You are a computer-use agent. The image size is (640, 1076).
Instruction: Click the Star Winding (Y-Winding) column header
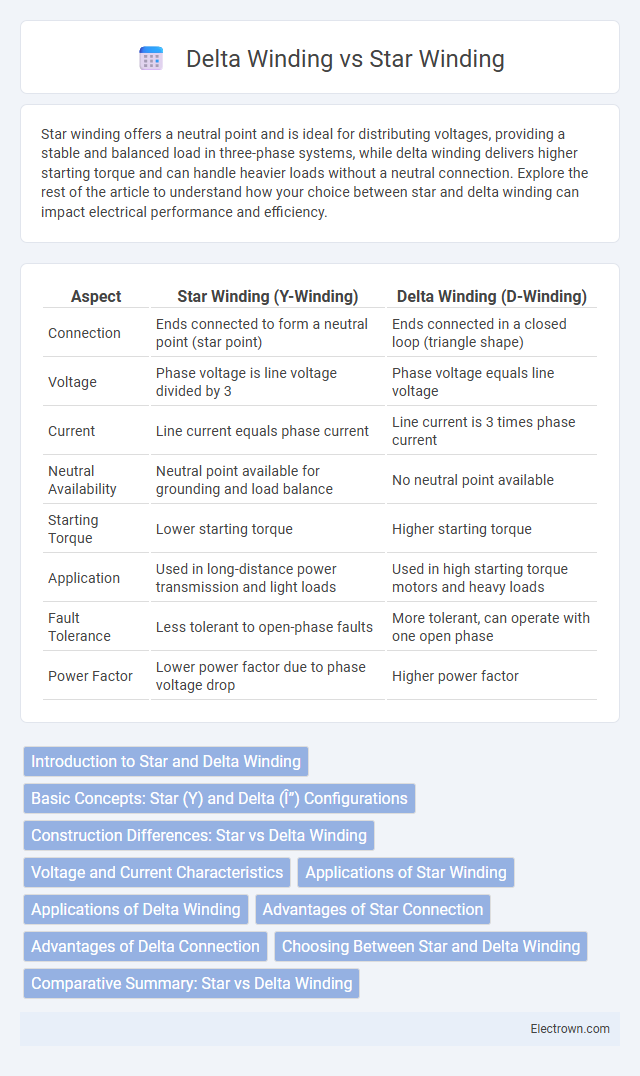[x=268, y=296]
